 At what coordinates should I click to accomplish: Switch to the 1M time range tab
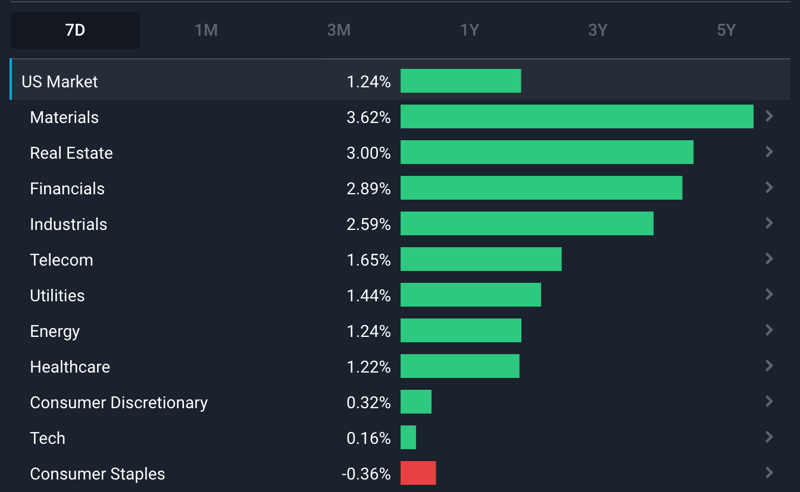click(x=206, y=30)
